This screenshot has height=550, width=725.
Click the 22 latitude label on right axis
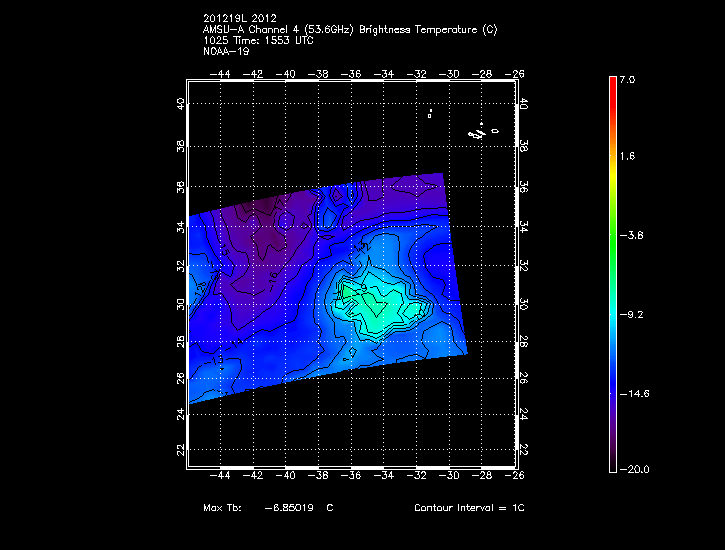pos(524,450)
